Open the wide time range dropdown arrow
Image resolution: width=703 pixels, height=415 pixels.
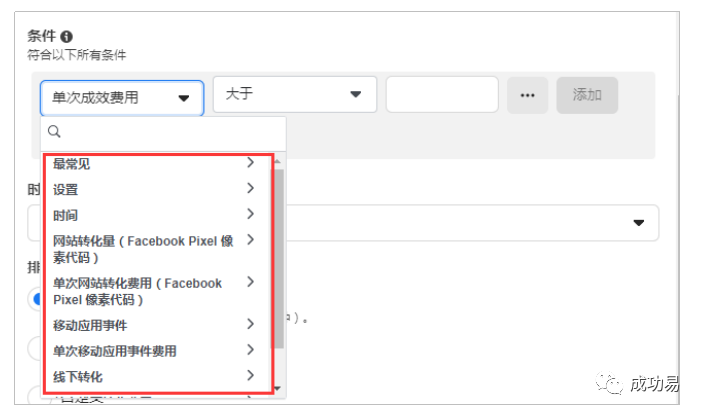coord(639,223)
